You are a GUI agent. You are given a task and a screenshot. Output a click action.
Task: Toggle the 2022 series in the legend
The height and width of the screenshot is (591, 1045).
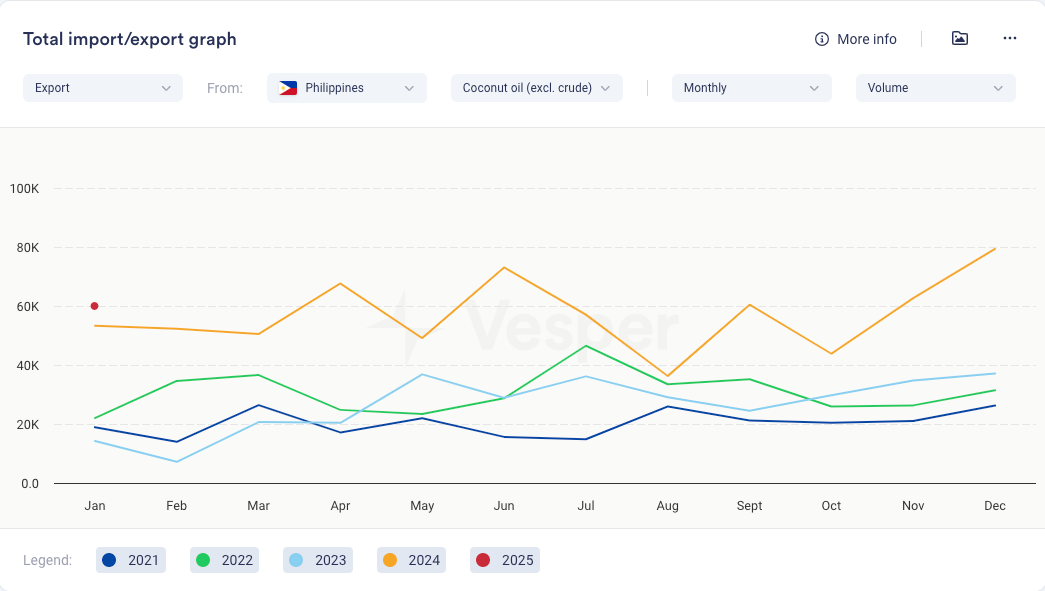click(225, 560)
